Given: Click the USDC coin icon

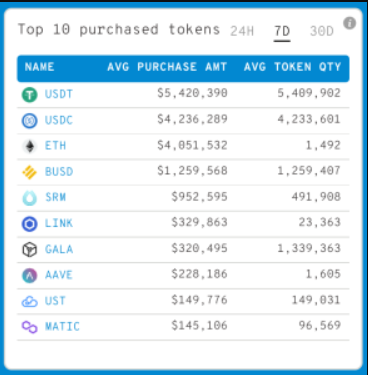Looking at the screenshot, I should 30,121.
